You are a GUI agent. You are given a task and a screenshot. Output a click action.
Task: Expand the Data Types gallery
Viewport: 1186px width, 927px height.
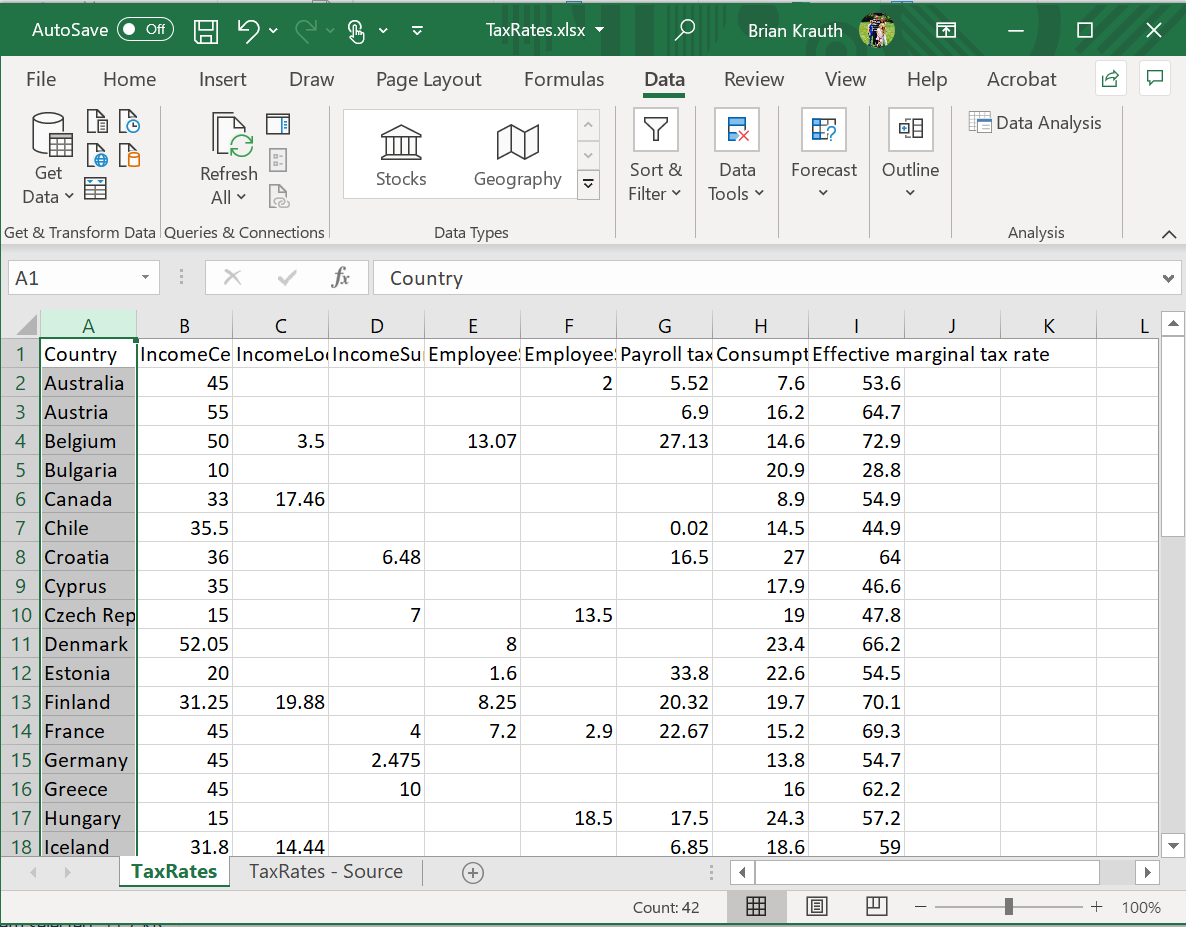[x=589, y=184]
